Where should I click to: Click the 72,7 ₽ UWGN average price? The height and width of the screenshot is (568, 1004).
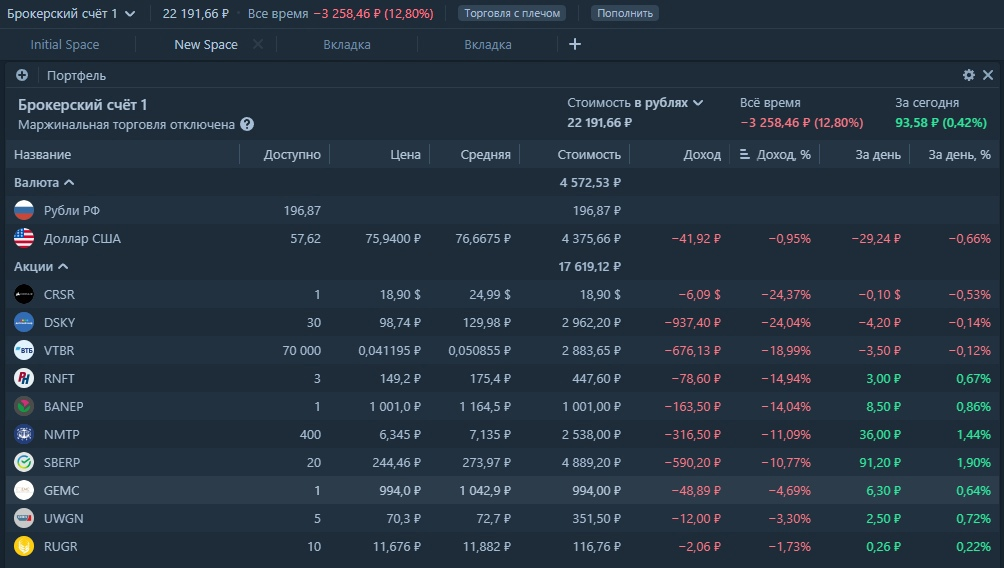[x=494, y=518]
